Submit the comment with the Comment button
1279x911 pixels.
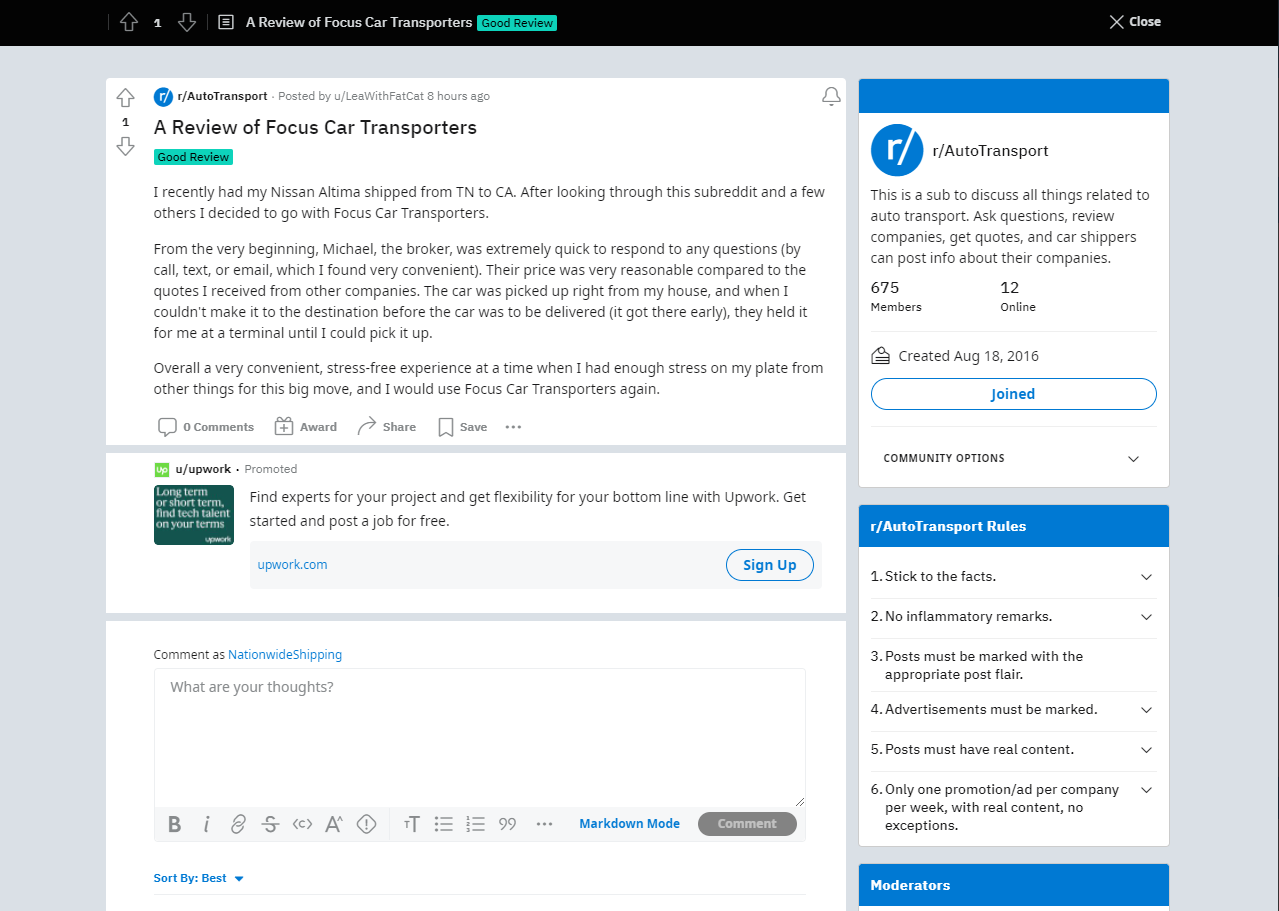pyautogui.click(x=747, y=824)
